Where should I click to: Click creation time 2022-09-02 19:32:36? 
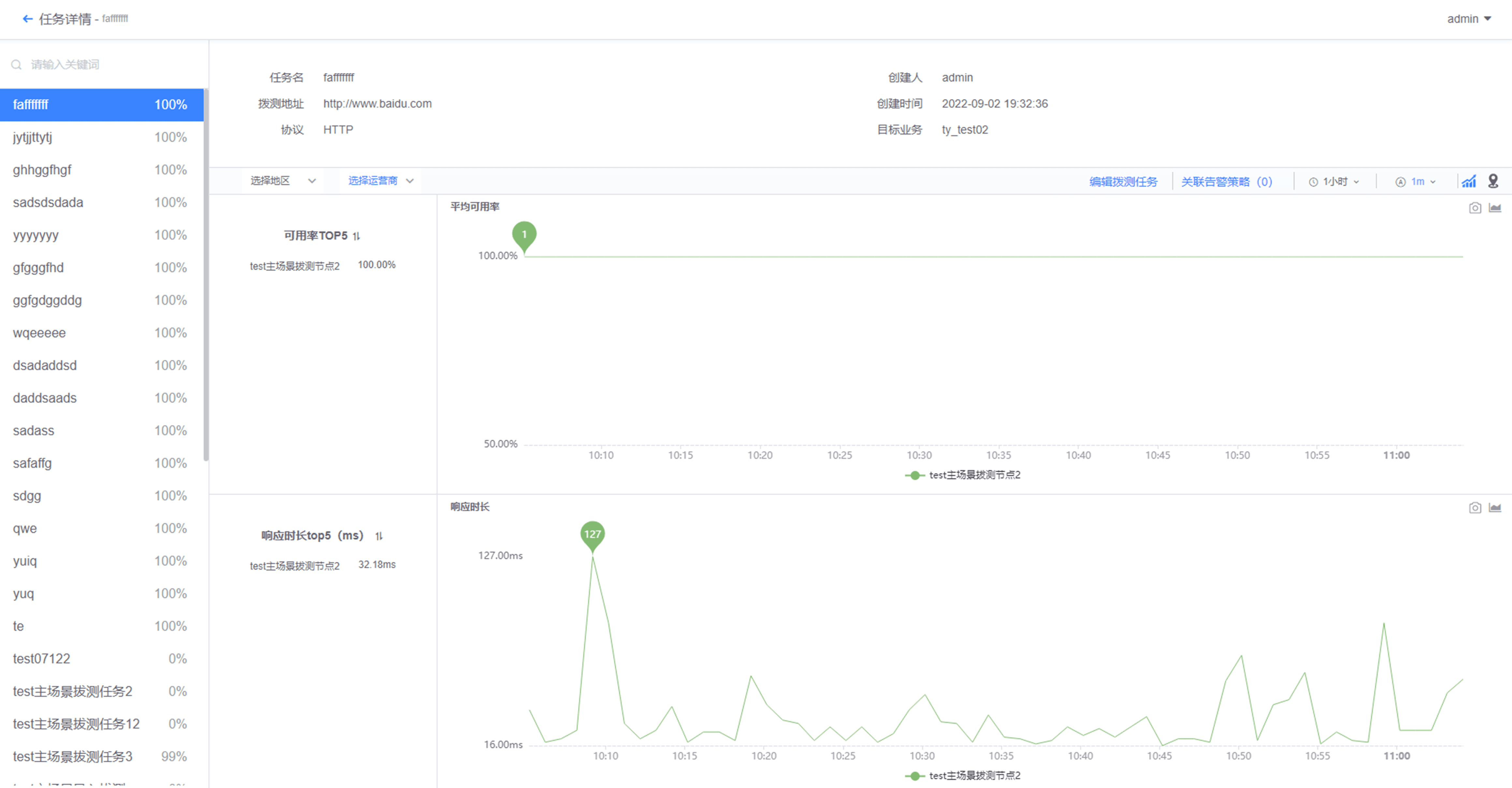(x=994, y=104)
